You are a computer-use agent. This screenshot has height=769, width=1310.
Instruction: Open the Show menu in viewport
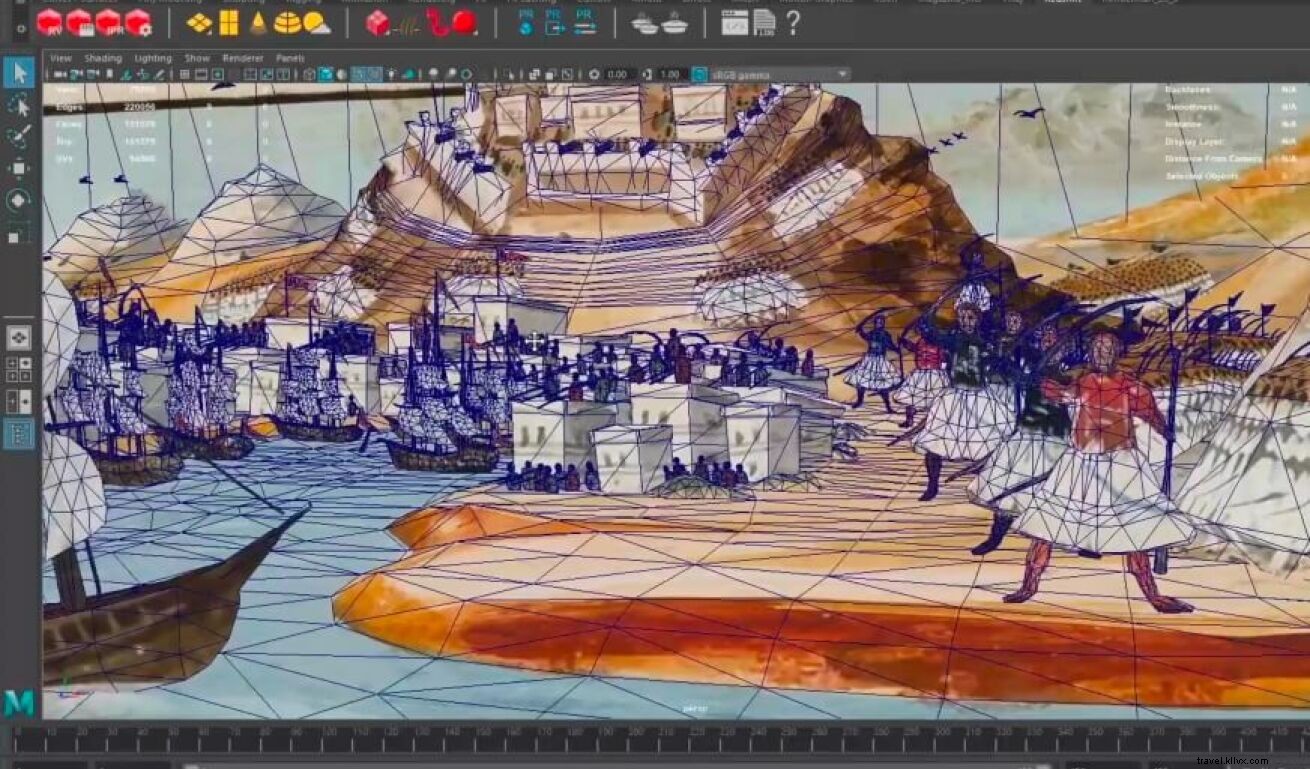pos(197,58)
